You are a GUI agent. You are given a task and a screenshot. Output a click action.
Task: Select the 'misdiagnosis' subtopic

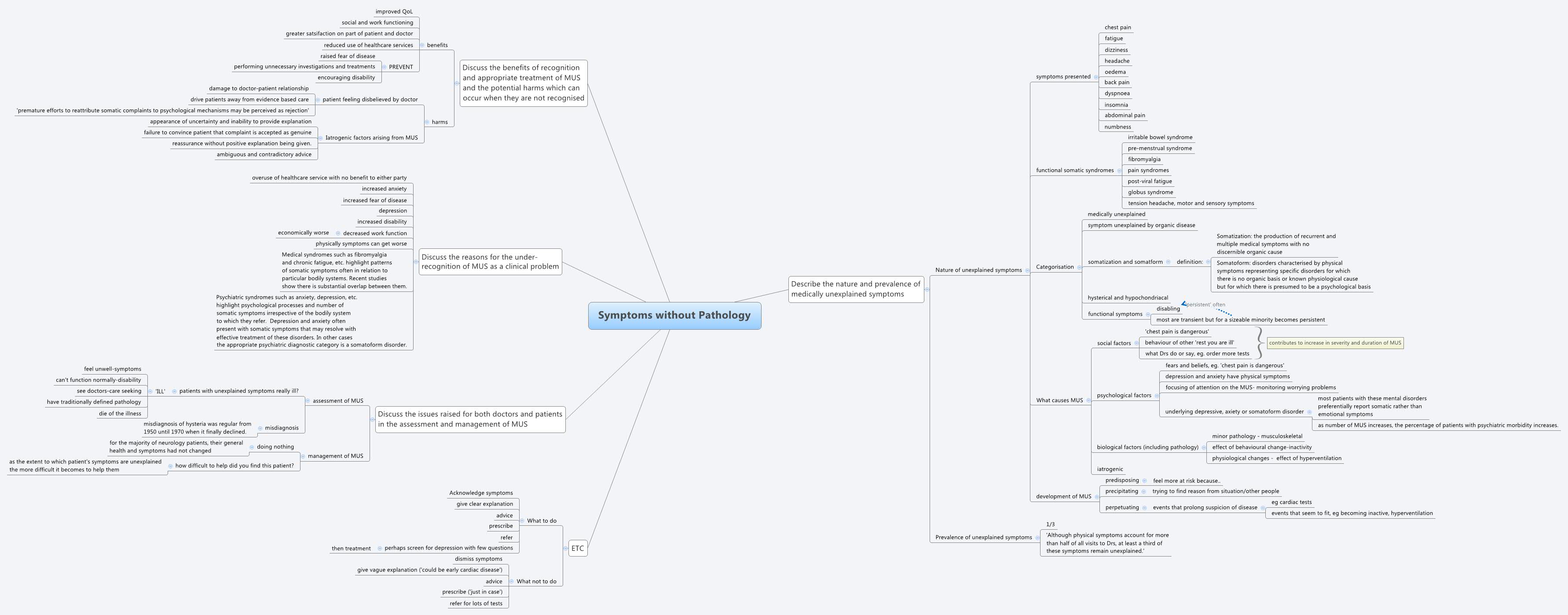pos(282,428)
